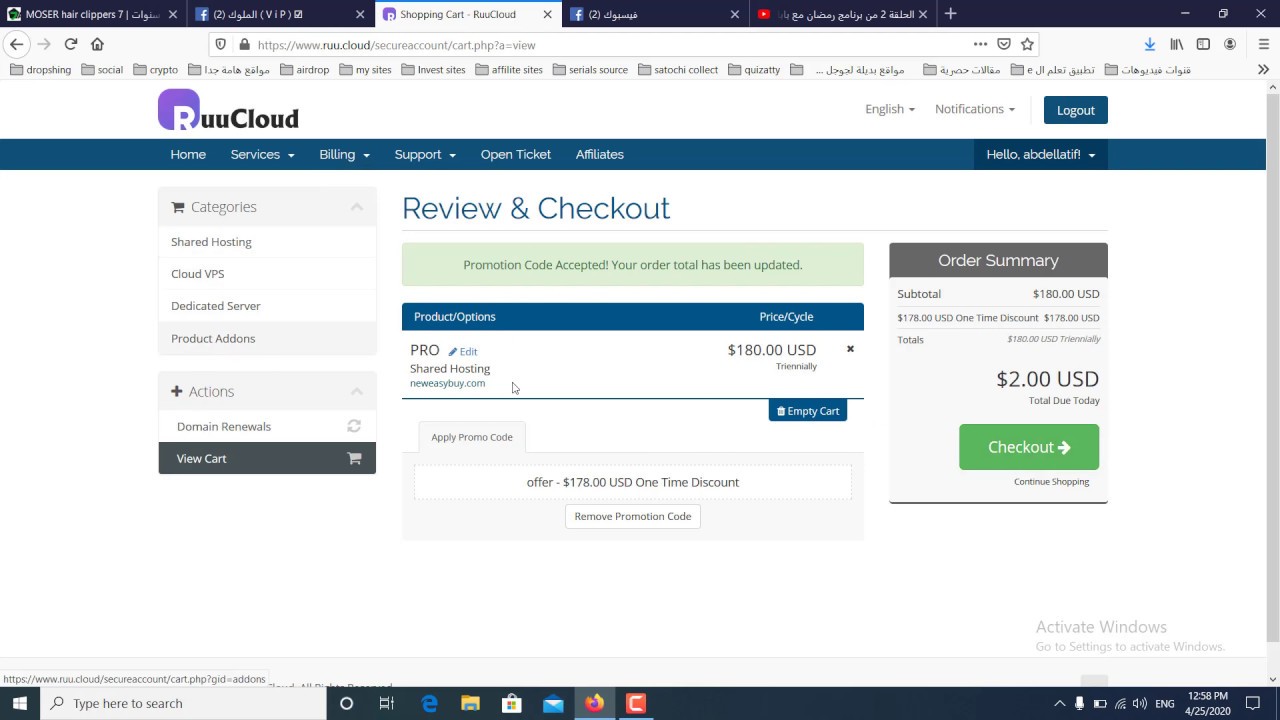Click Domain Renewals refresh icon
The height and width of the screenshot is (720, 1280).
point(354,426)
